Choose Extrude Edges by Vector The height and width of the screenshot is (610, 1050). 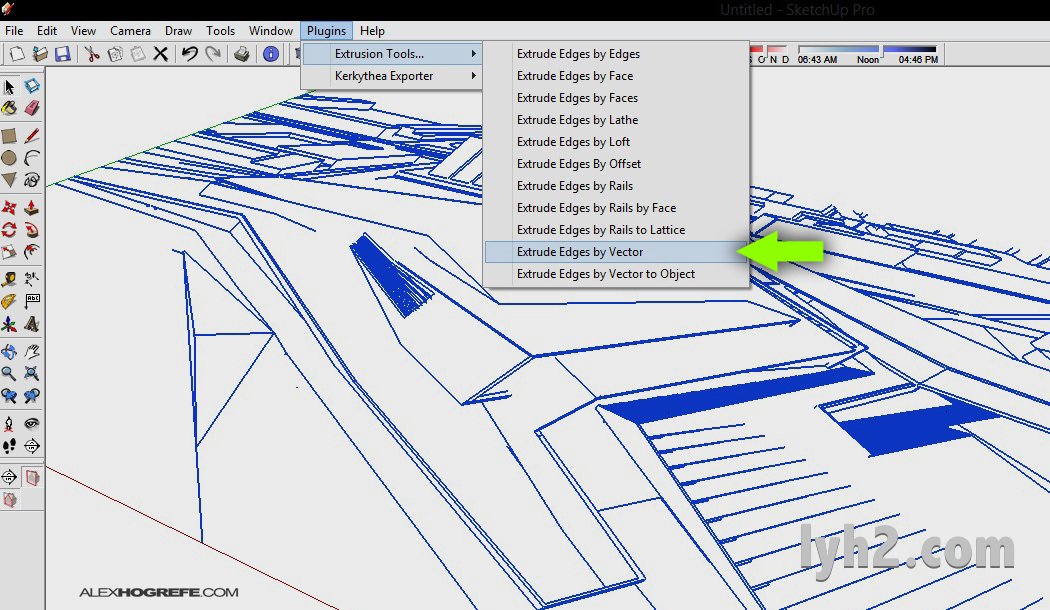(616, 252)
